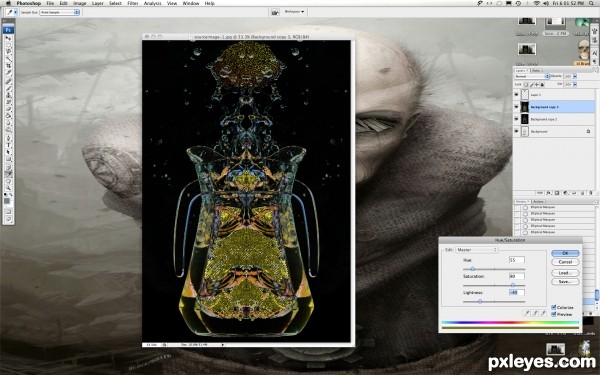600x375 pixels.
Task: Click the Save... button
Action: [565, 282]
